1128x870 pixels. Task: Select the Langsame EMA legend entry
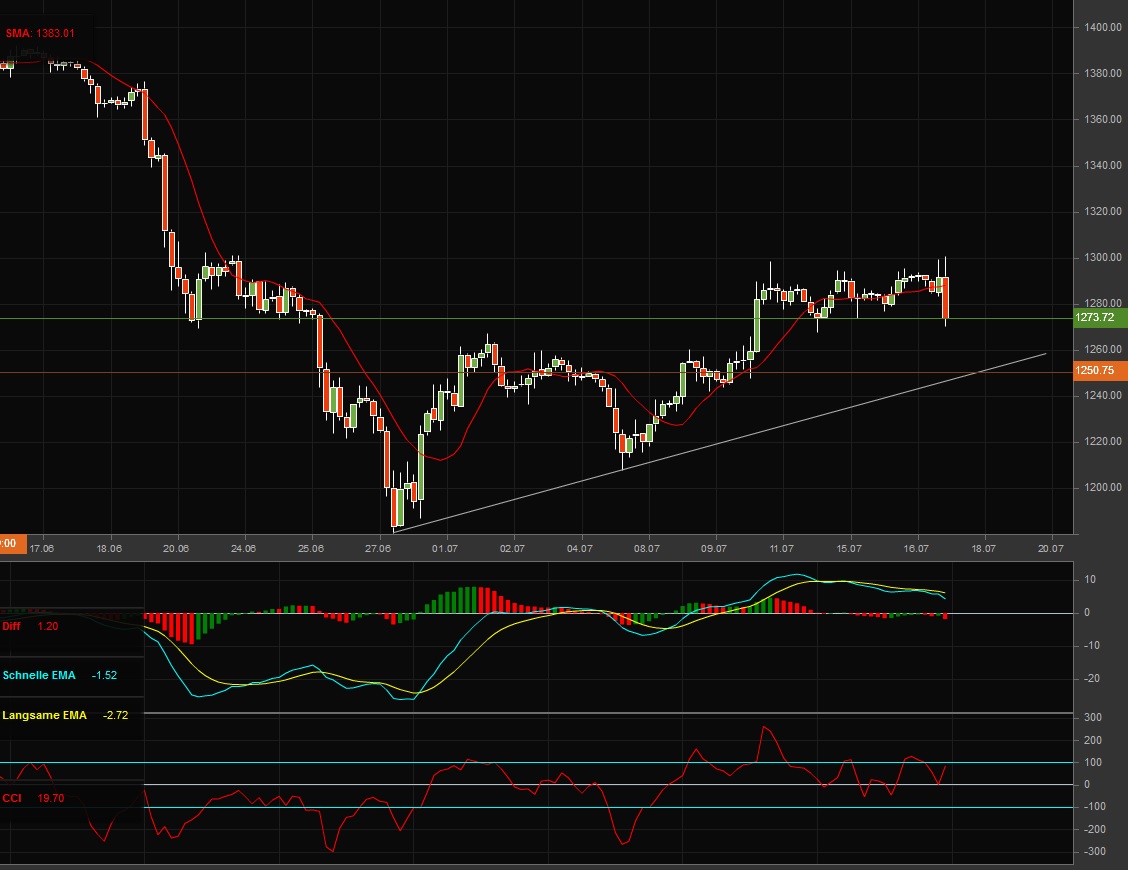(44, 715)
